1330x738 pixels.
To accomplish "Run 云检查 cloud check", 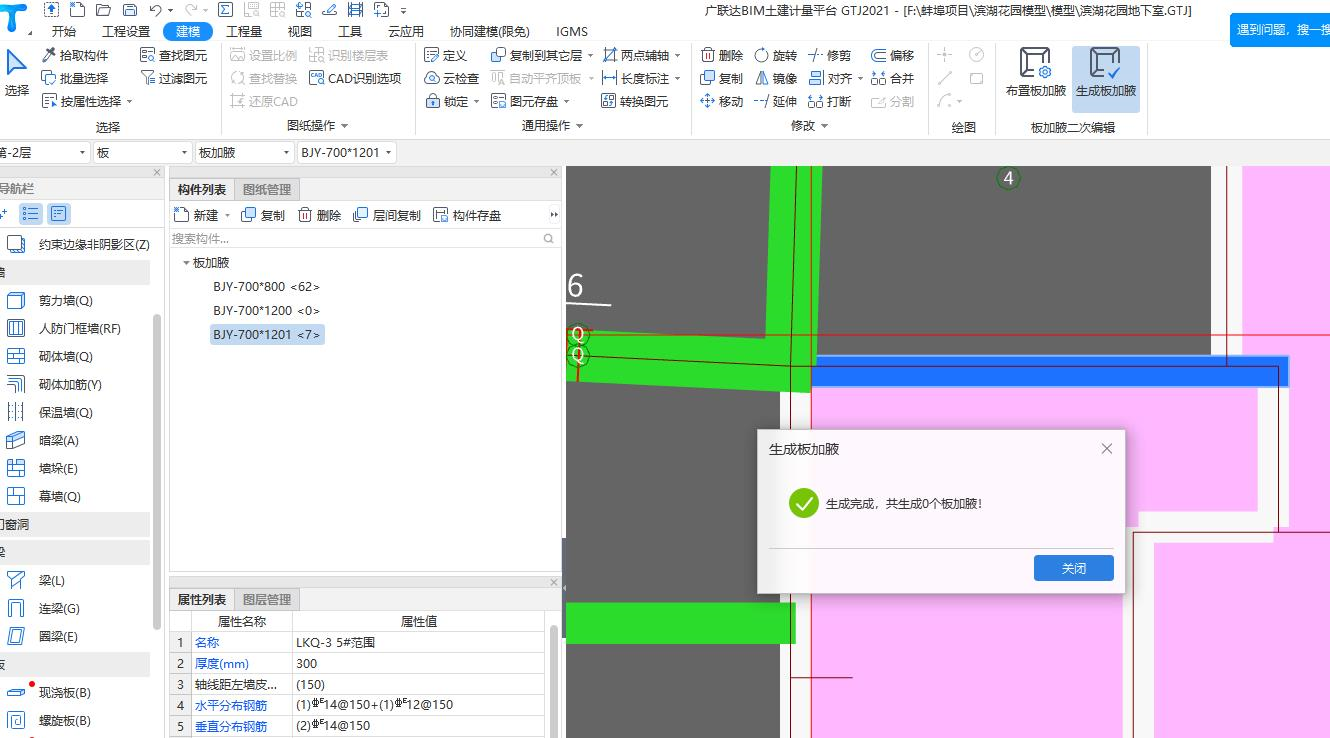I will 452,78.
